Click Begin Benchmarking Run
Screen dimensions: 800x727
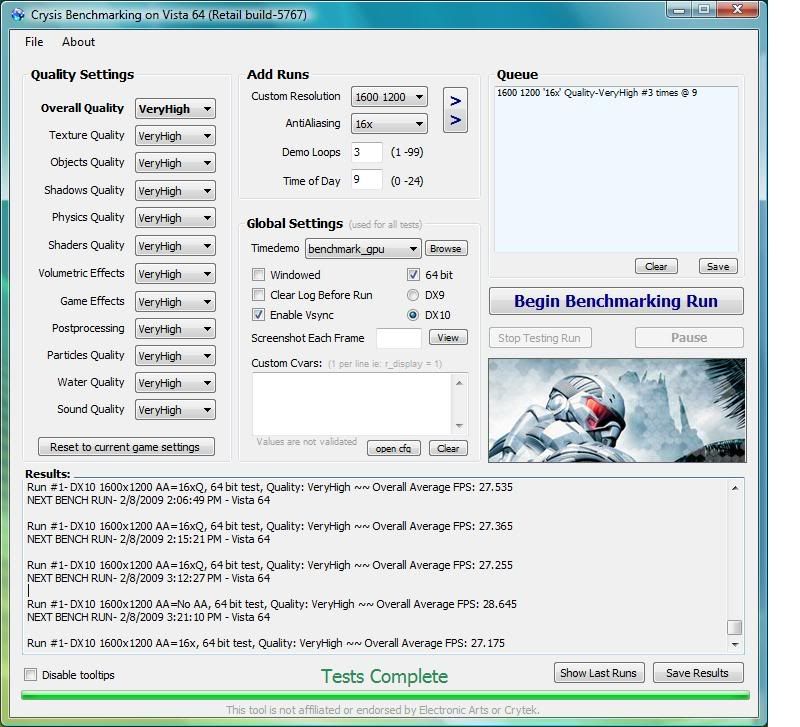(x=615, y=301)
